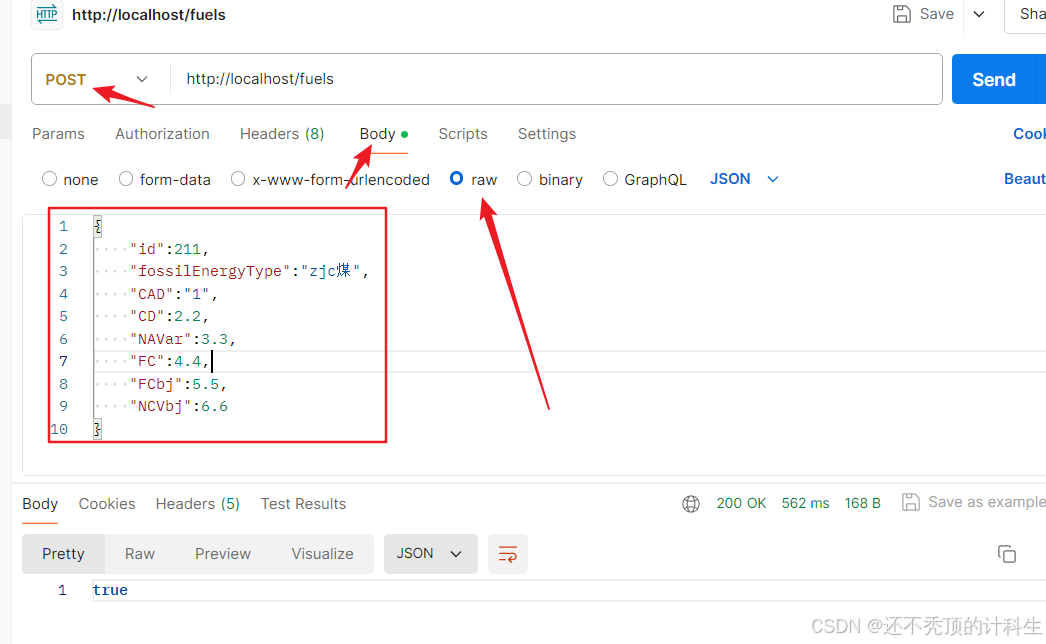The height and width of the screenshot is (644, 1046).
Task: Click the "CAD":"1" line in editor
Action: click(173, 294)
